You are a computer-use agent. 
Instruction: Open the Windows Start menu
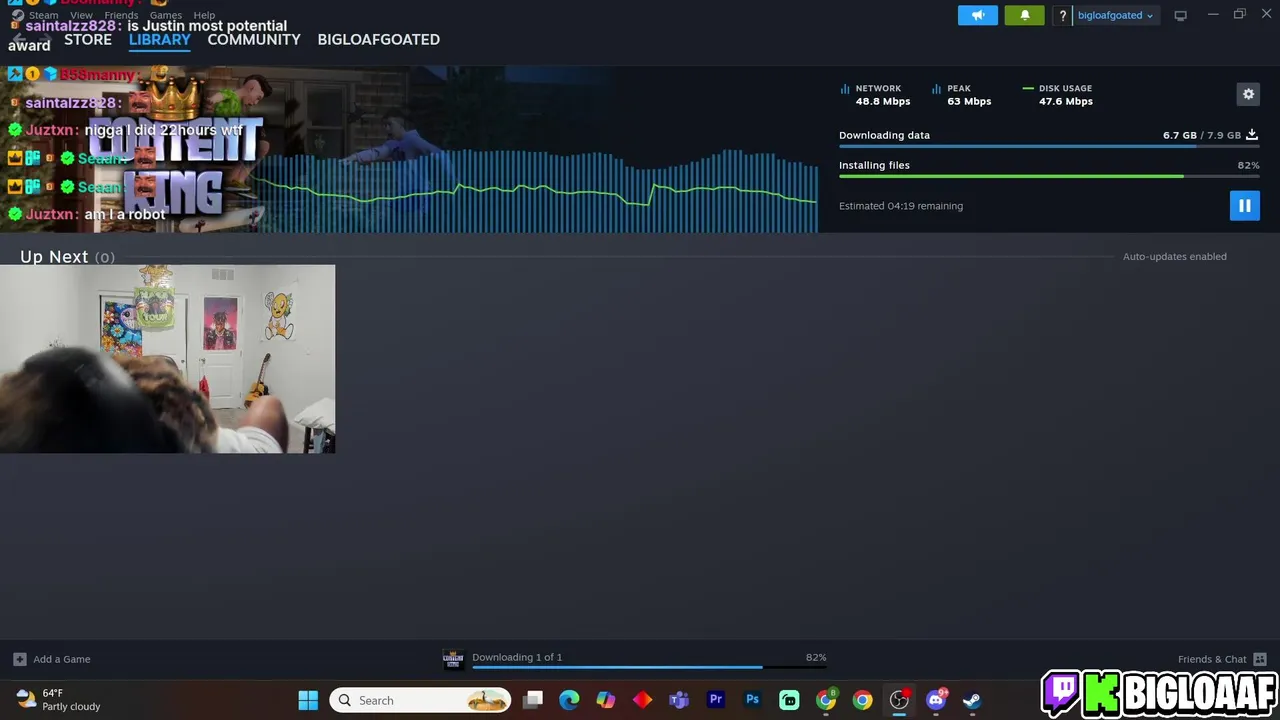pyautogui.click(x=308, y=700)
